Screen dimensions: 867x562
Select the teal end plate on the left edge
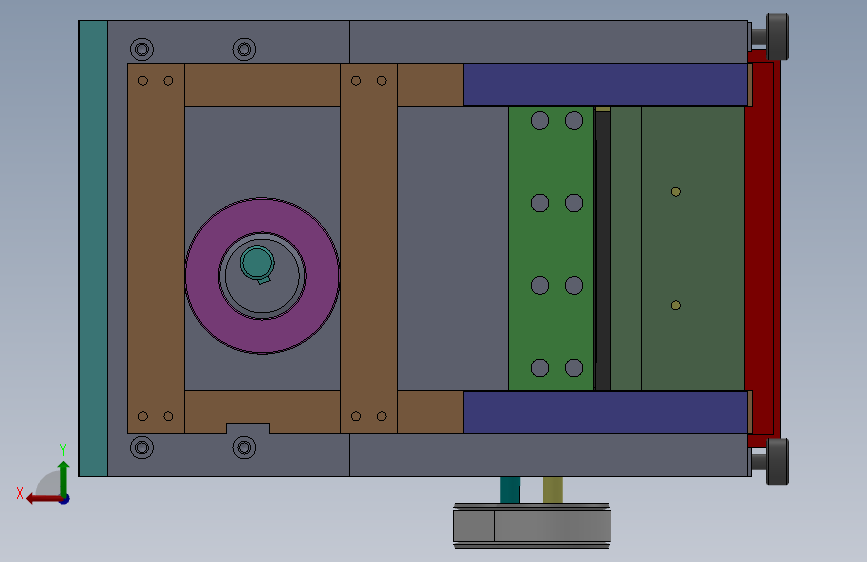(x=93, y=248)
